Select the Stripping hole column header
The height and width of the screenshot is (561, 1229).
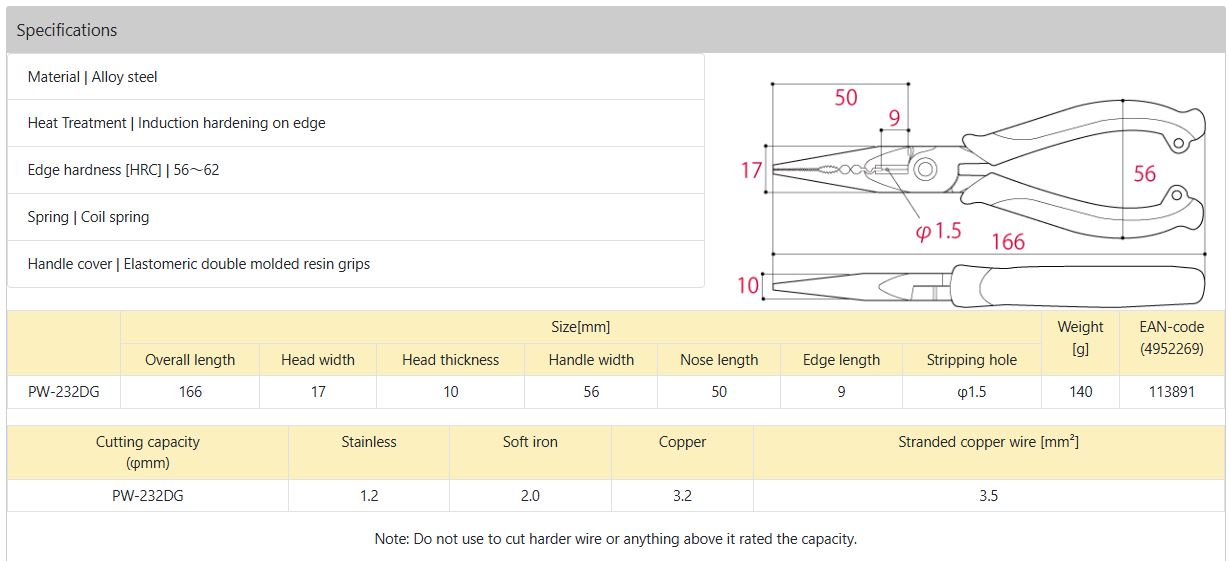tap(971, 360)
